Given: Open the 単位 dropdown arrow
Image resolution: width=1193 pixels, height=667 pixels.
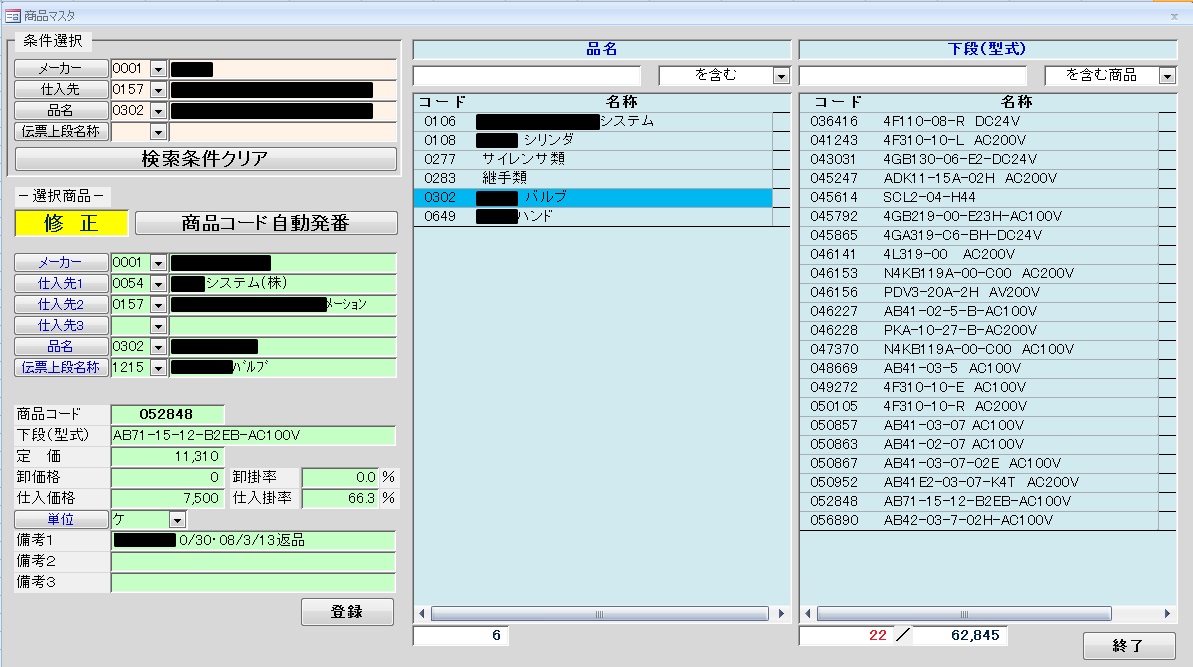Looking at the screenshot, I should point(177,520).
